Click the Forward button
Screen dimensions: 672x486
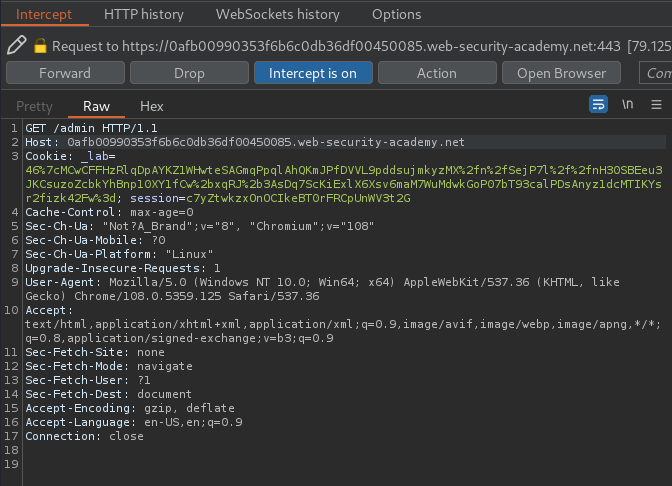tap(65, 73)
